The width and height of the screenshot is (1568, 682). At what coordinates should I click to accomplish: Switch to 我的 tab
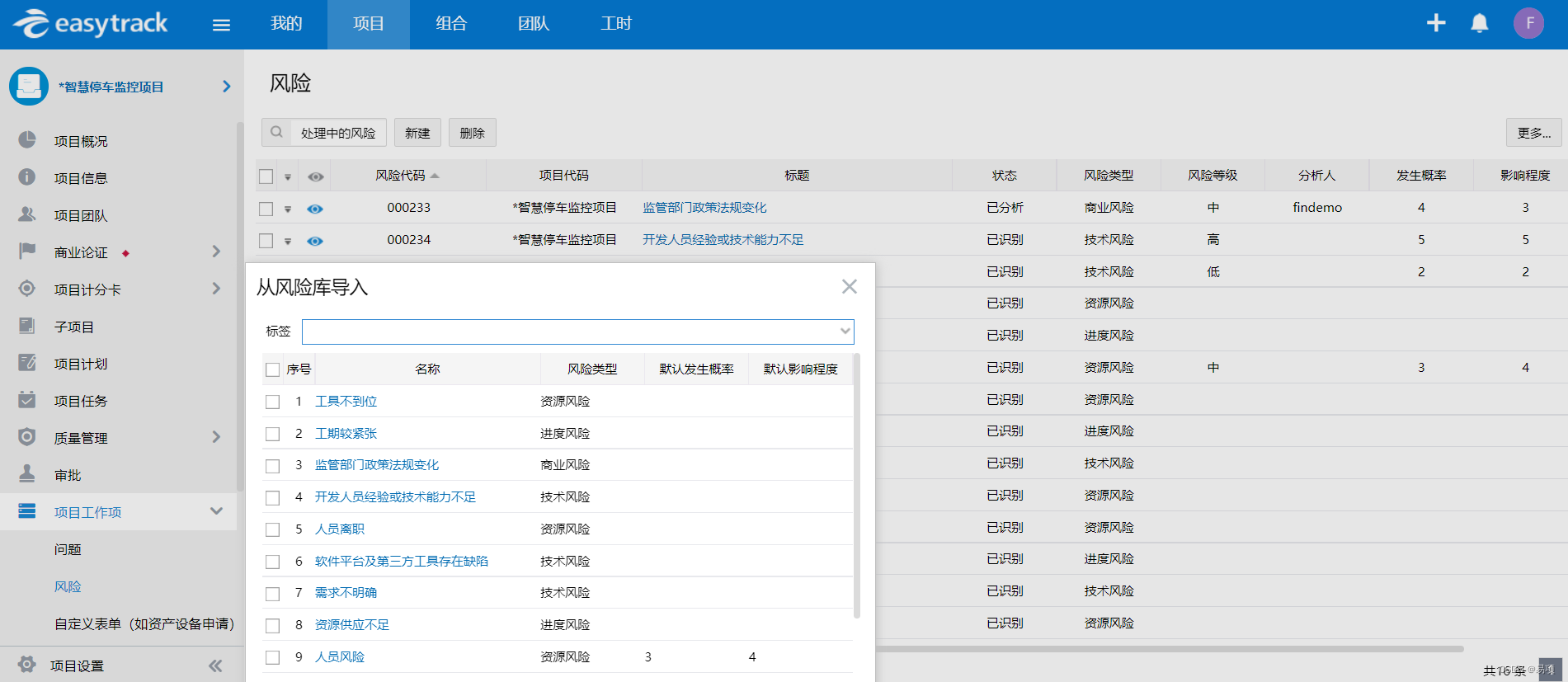(x=286, y=24)
